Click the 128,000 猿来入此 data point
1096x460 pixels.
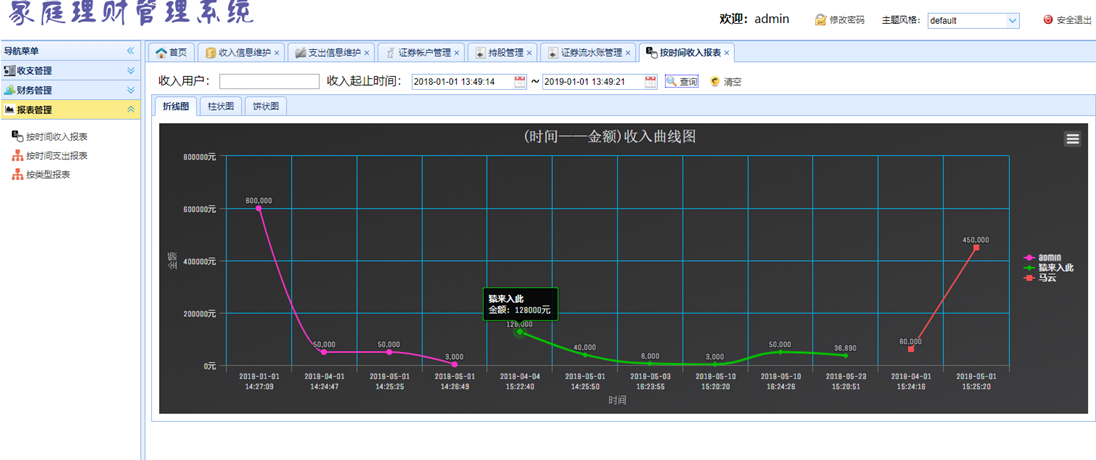coord(519,331)
